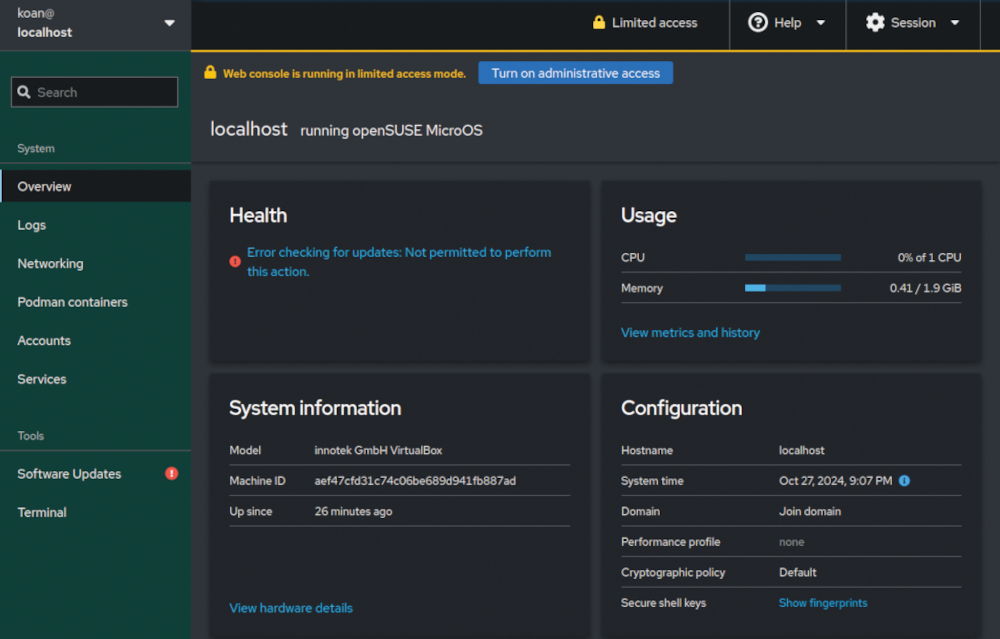The width and height of the screenshot is (1000, 639).
Task: Open the Logs page from sidebar
Action: click(32, 225)
